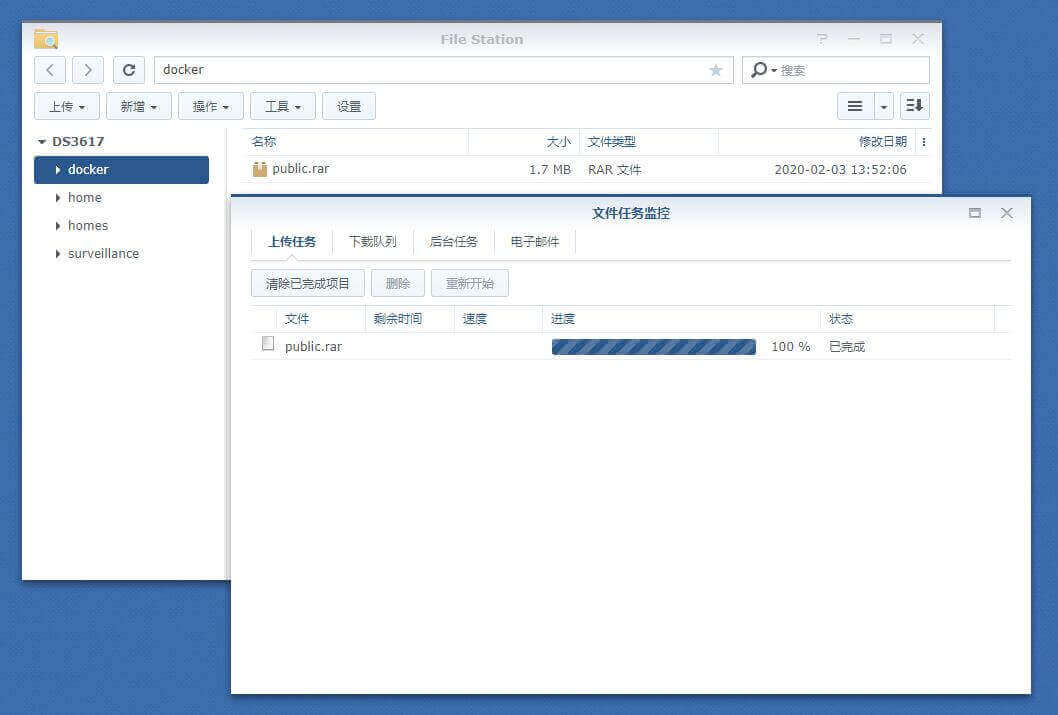
Task: Click the address field showing docker
Action: tap(400, 70)
